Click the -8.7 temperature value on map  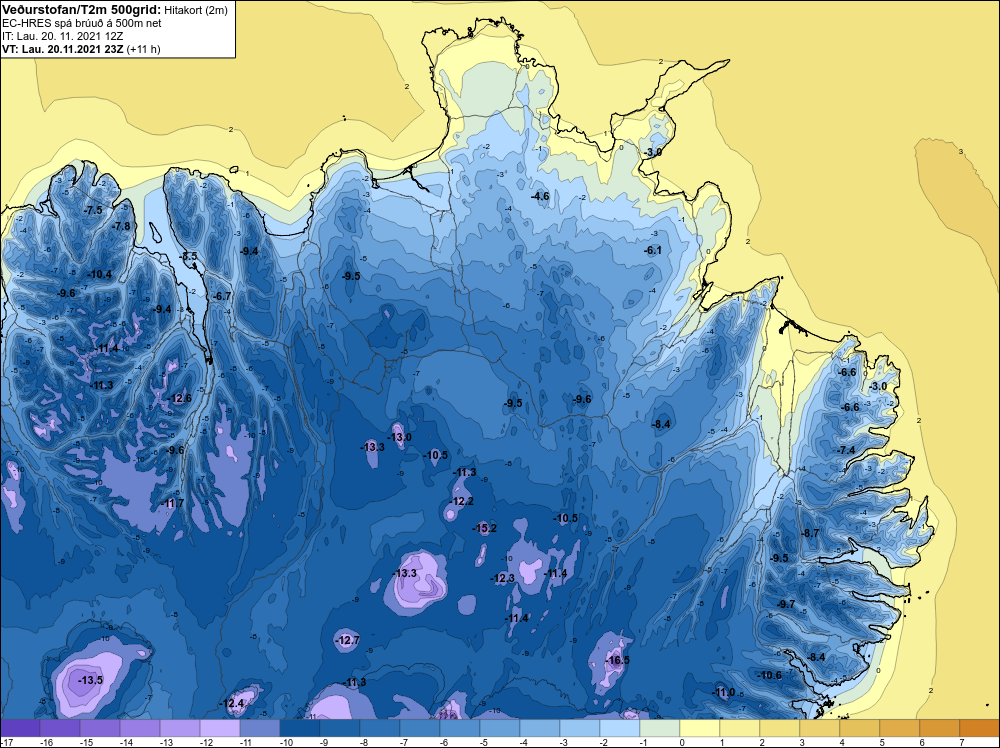tap(810, 534)
